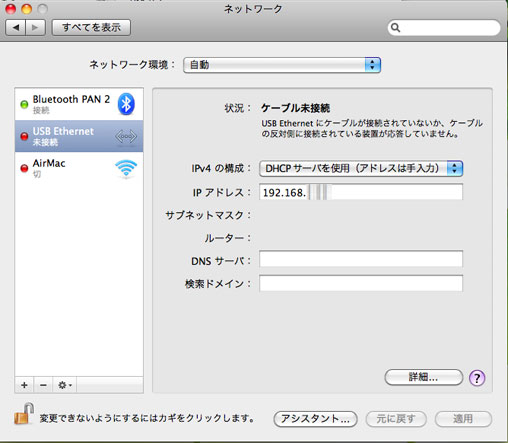Focus the search field in toolbar

coord(444,28)
